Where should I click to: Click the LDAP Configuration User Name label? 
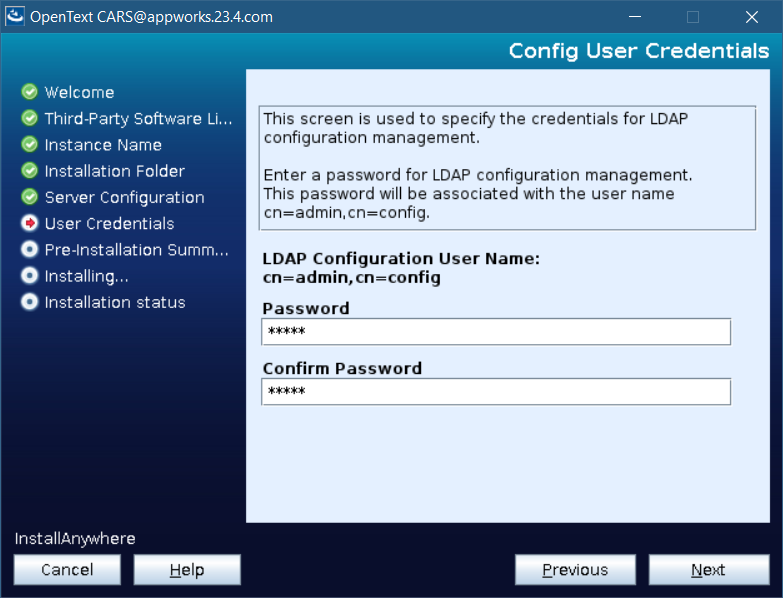click(x=401, y=259)
